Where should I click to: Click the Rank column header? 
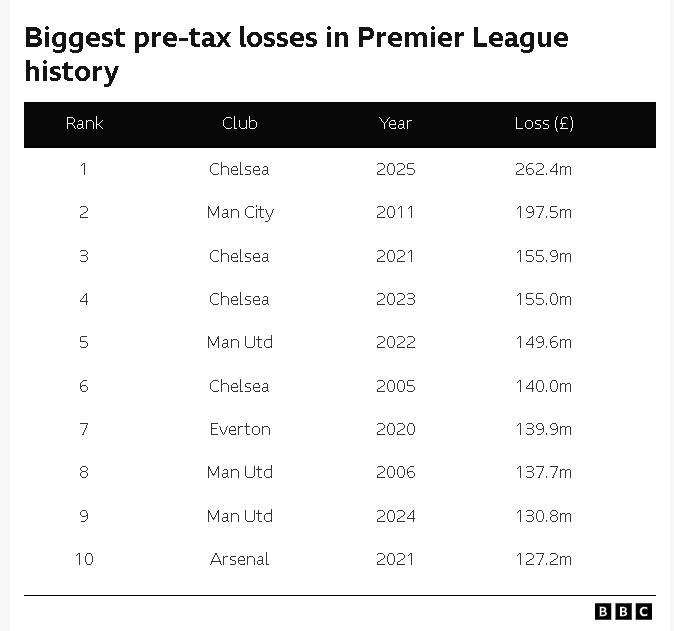click(84, 124)
